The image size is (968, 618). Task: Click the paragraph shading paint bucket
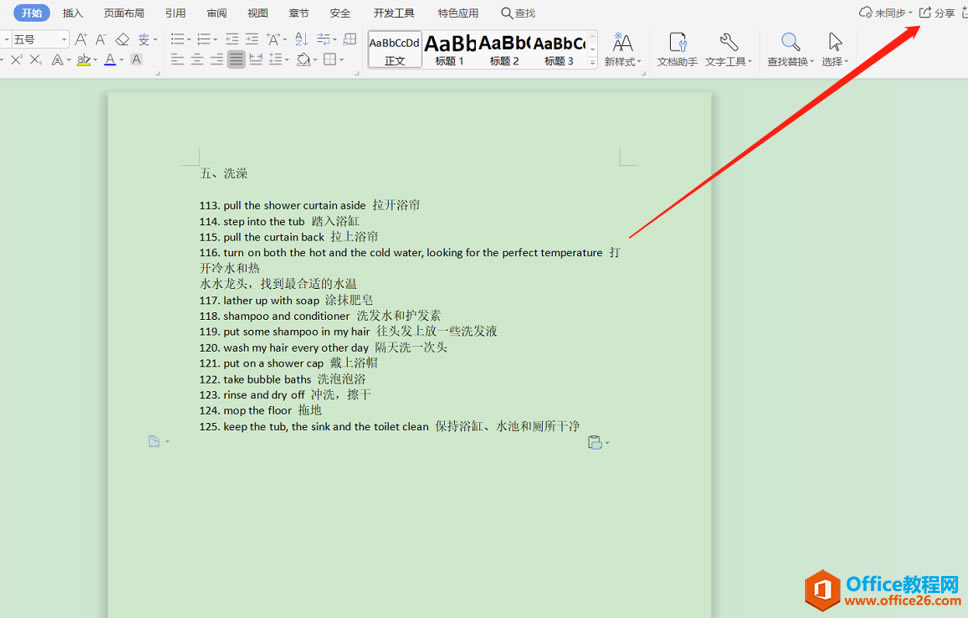[303, 60]
